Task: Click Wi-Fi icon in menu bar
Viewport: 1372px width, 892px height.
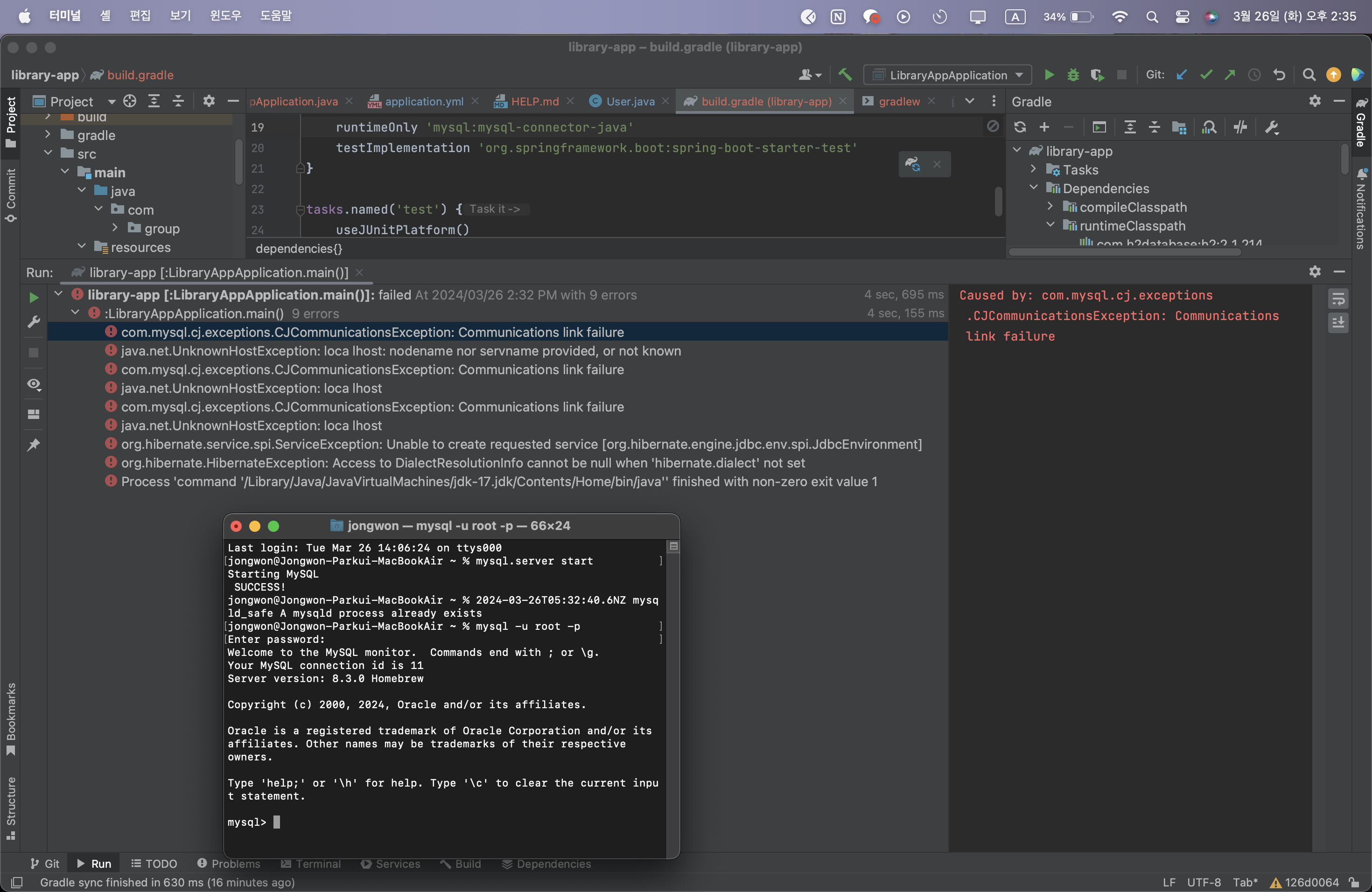Action: tap(1119, 17)
